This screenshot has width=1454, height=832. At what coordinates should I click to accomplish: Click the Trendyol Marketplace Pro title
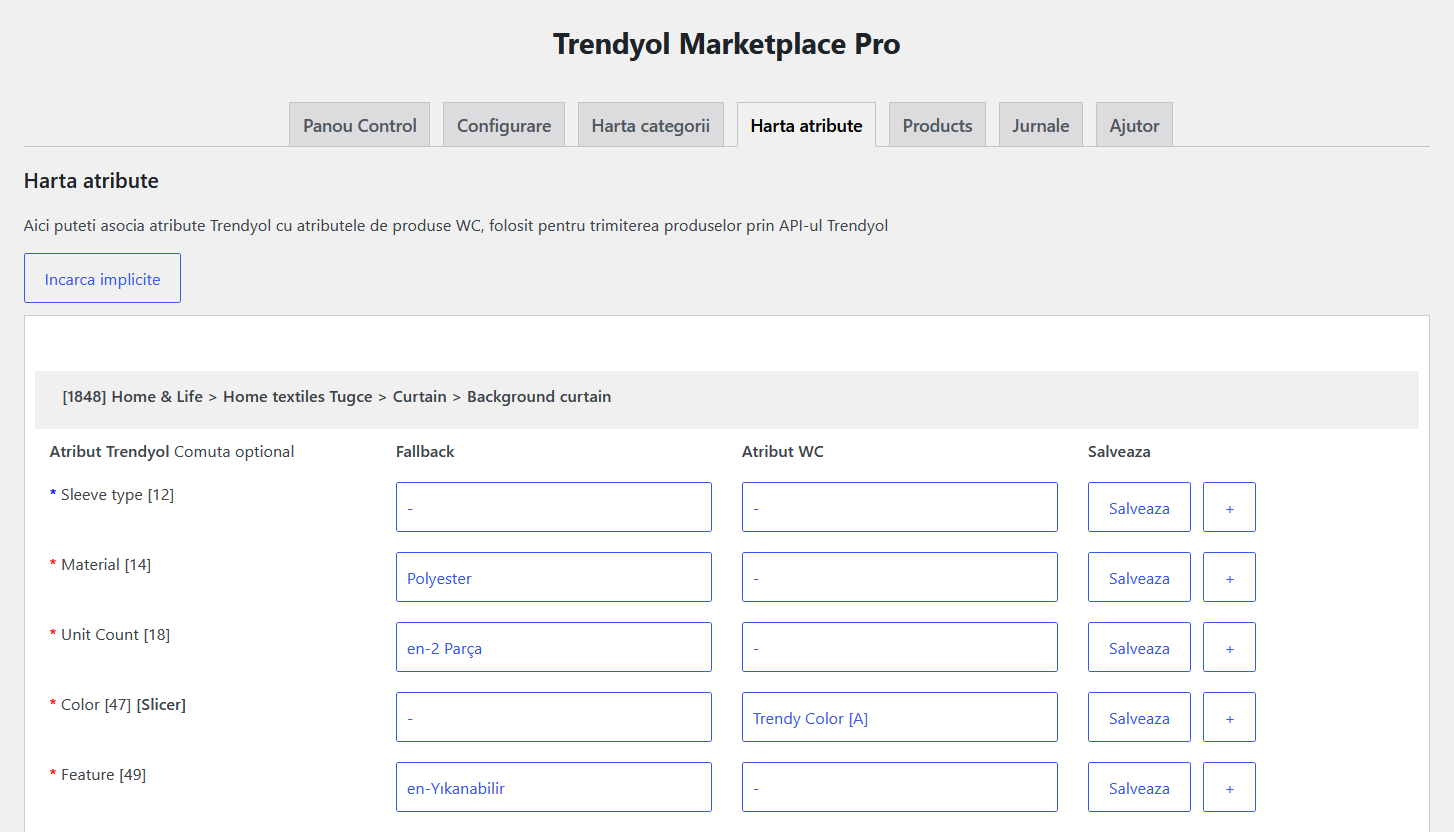727,45
